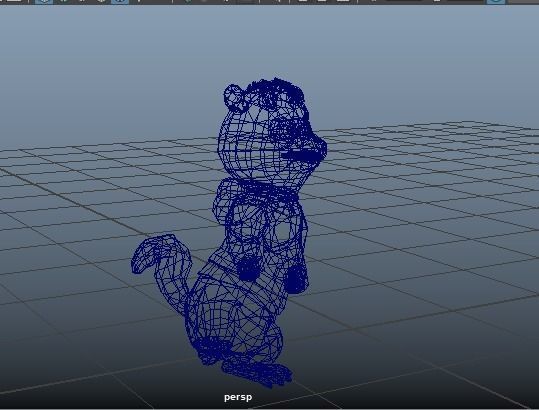The height and width of the screenshot is (410, 539).
Task: Click the "persp" camera label
Action: 238,397
